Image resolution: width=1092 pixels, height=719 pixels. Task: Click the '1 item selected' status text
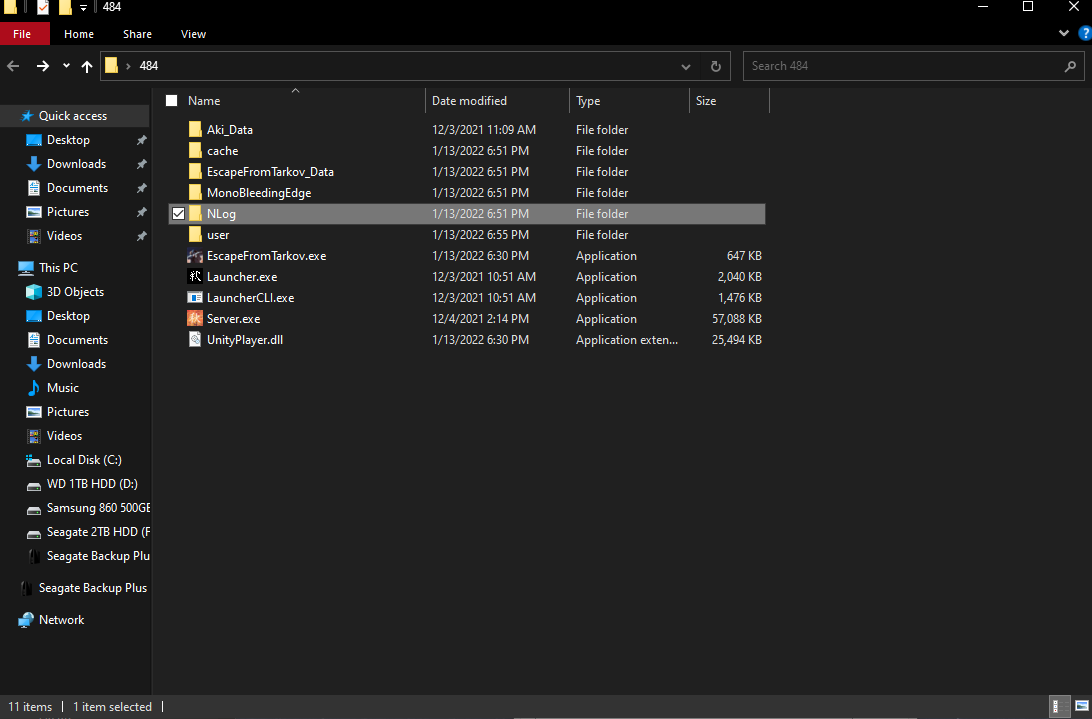pyautogui.click(x=112, y=706)
